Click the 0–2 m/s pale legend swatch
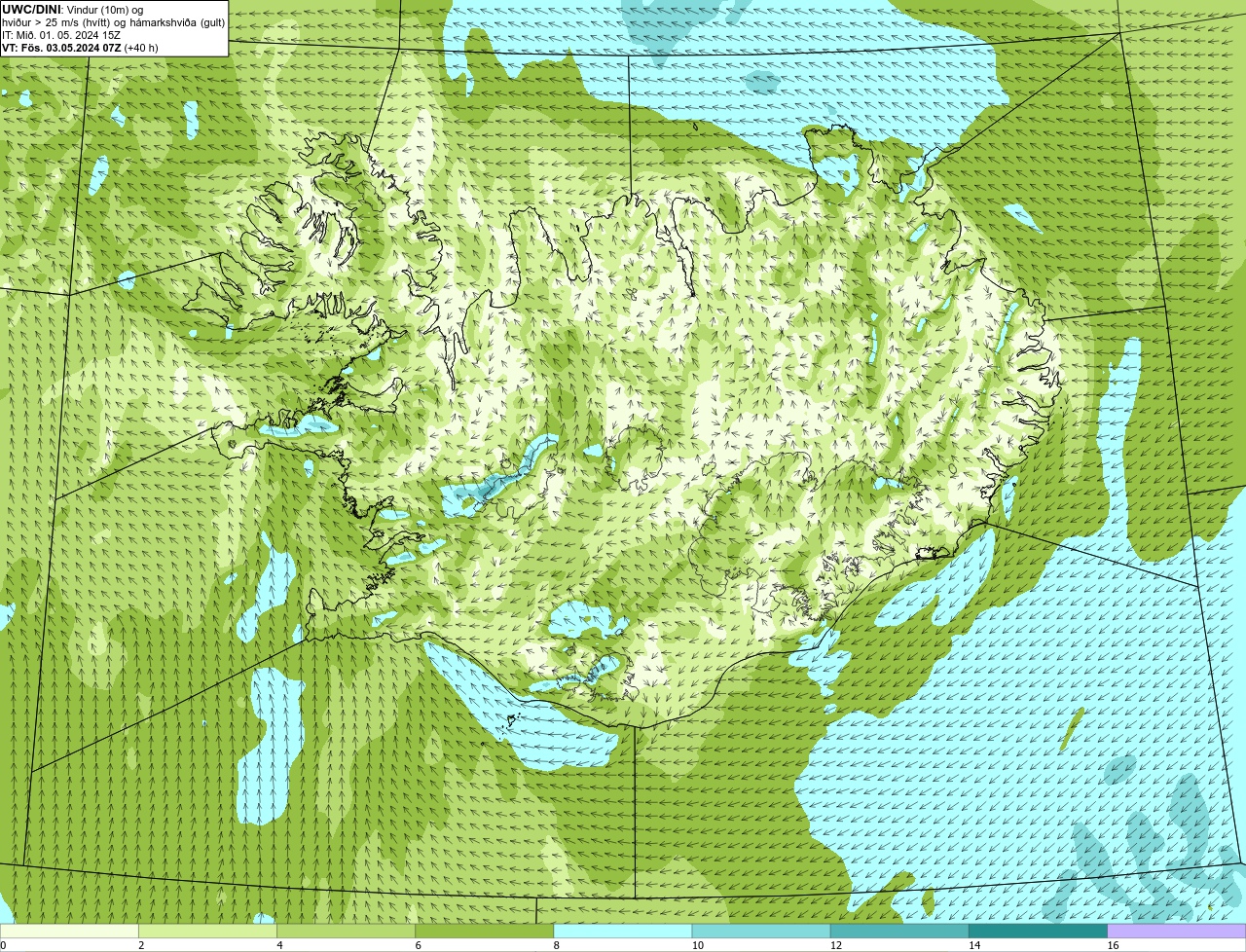 click(69, 931)
